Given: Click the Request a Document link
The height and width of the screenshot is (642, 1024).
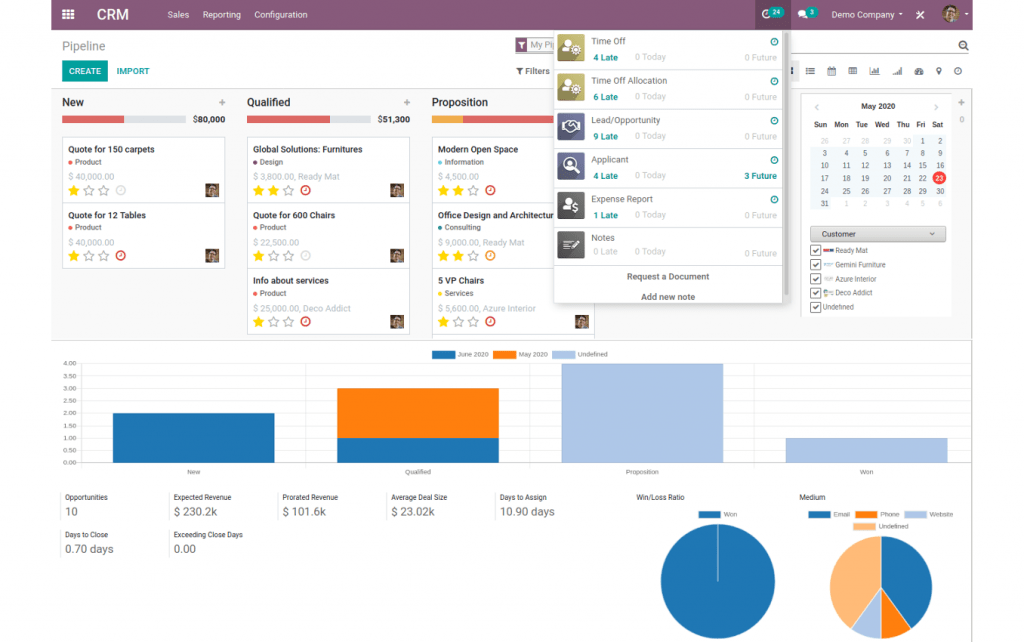Looking at the screenshot, I should [668, 276].
